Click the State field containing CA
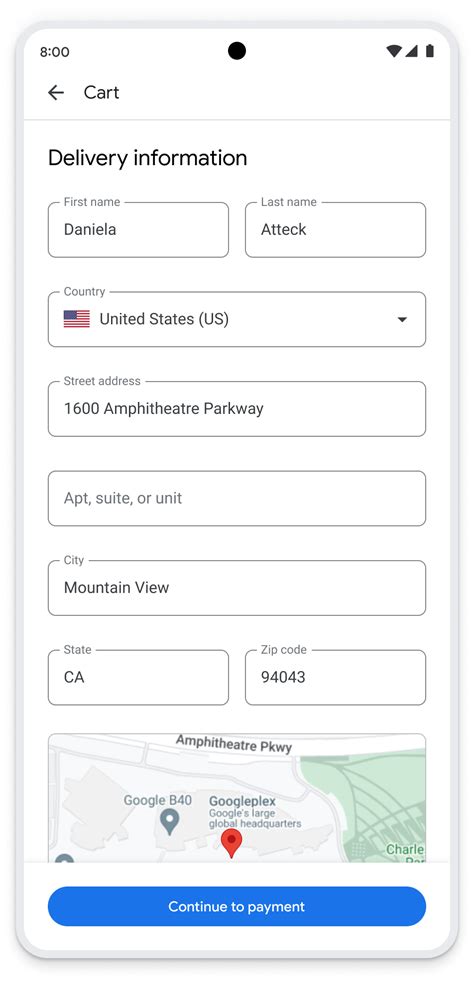474x982 pixels. 138,678
